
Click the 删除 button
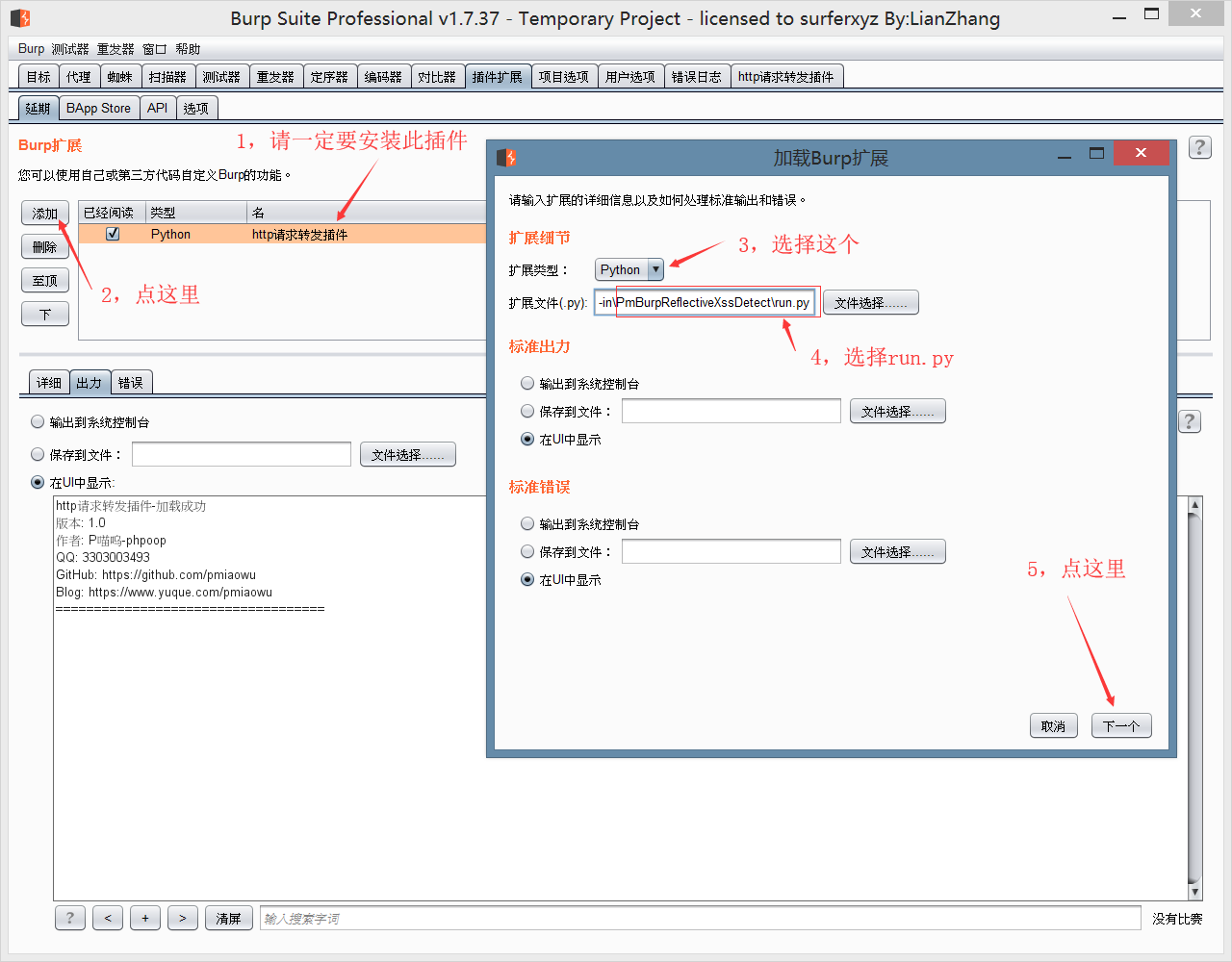point(45,247)
